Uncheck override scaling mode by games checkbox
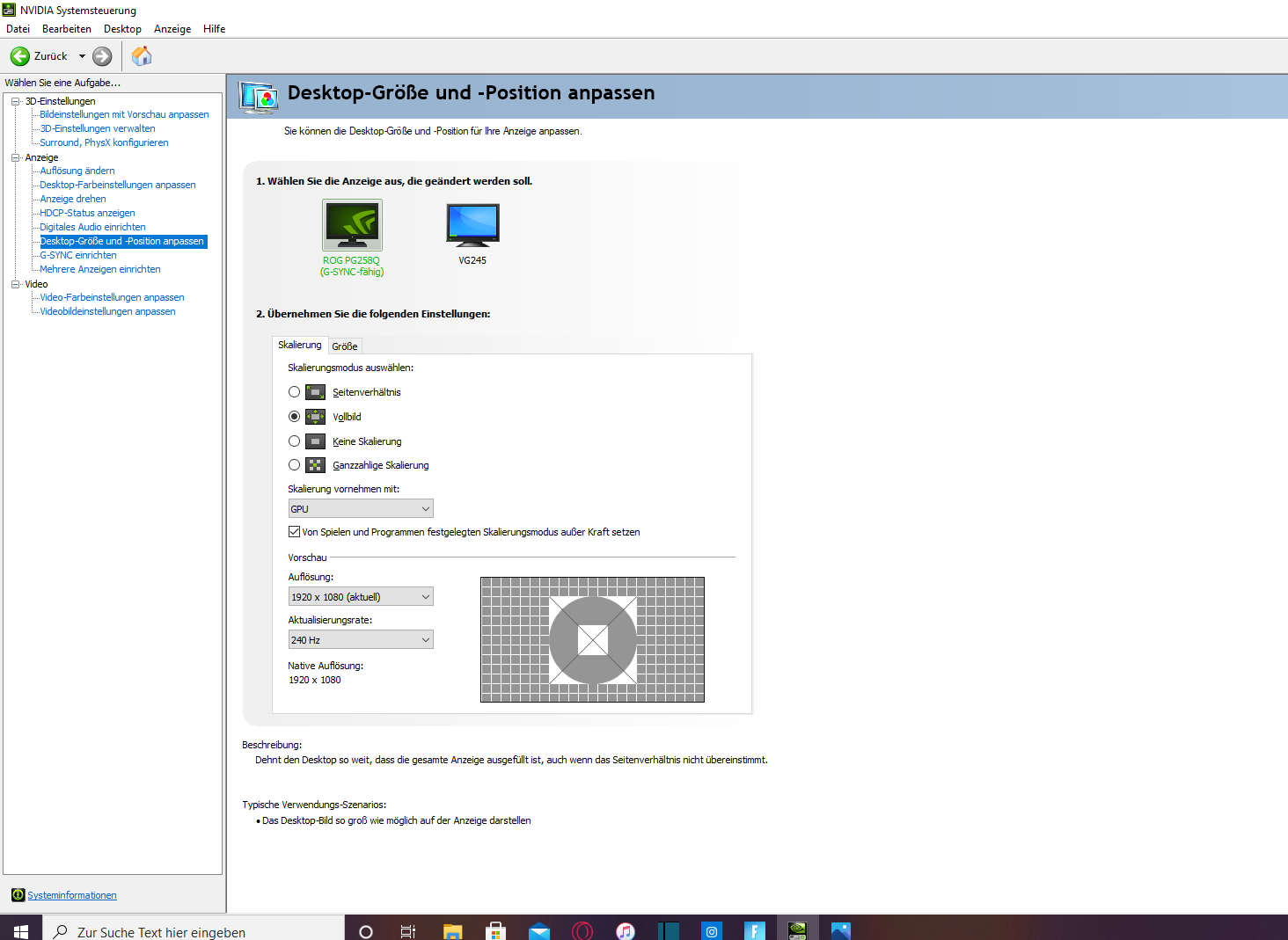1288x940 pixels. (295, 532)
